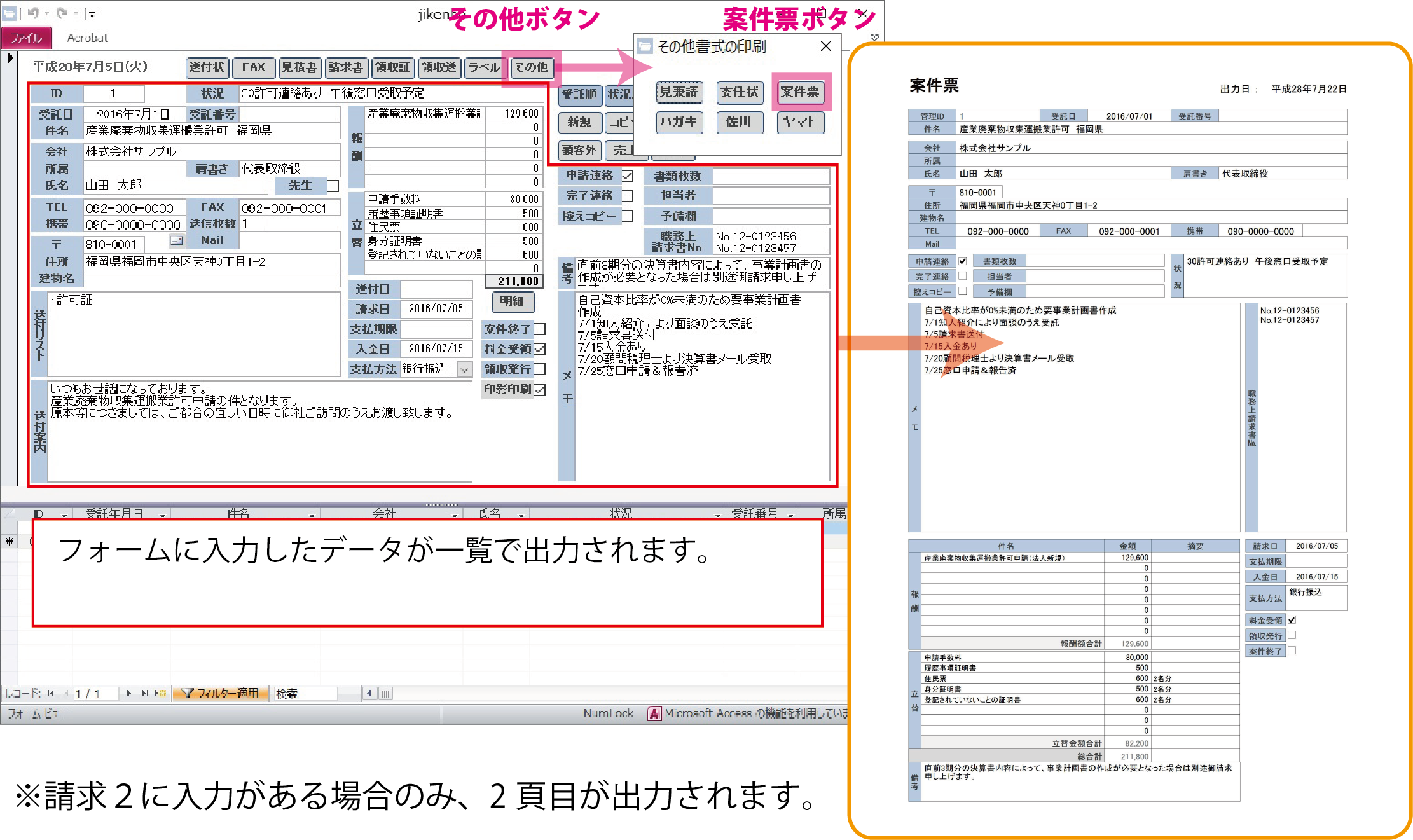Click the Redo arrow in quick access toolbar
The height and width of the screenshot is (840, 1413).
[62, 13]
